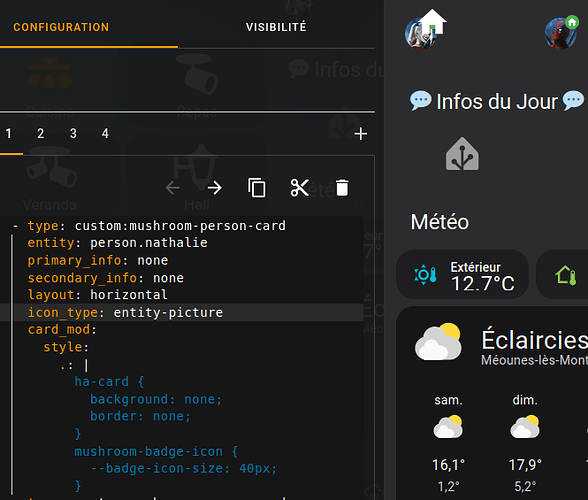The width and height of the screenshot is (588, 500).
Task: Click the green home thermometer chip
Action: (562, 275)
